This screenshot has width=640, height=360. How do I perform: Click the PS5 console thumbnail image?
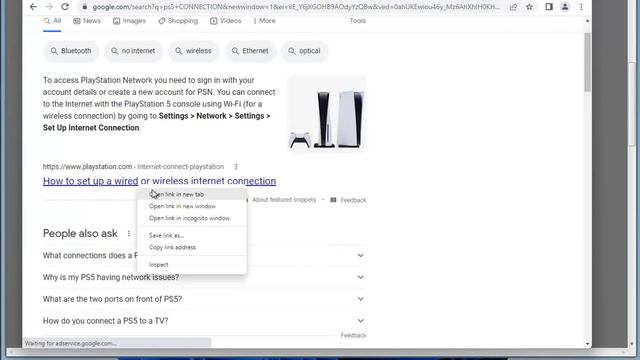(327, 114)
